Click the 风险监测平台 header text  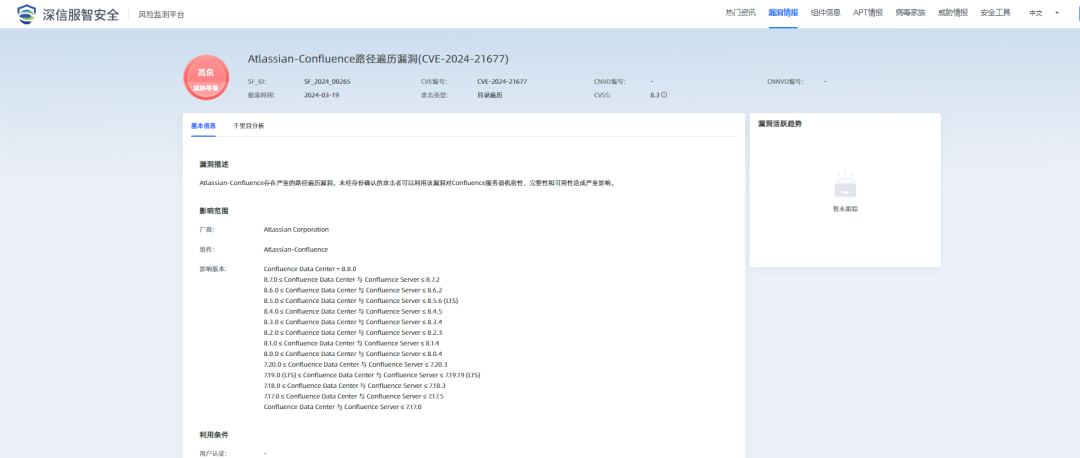[x=161, y=14]
